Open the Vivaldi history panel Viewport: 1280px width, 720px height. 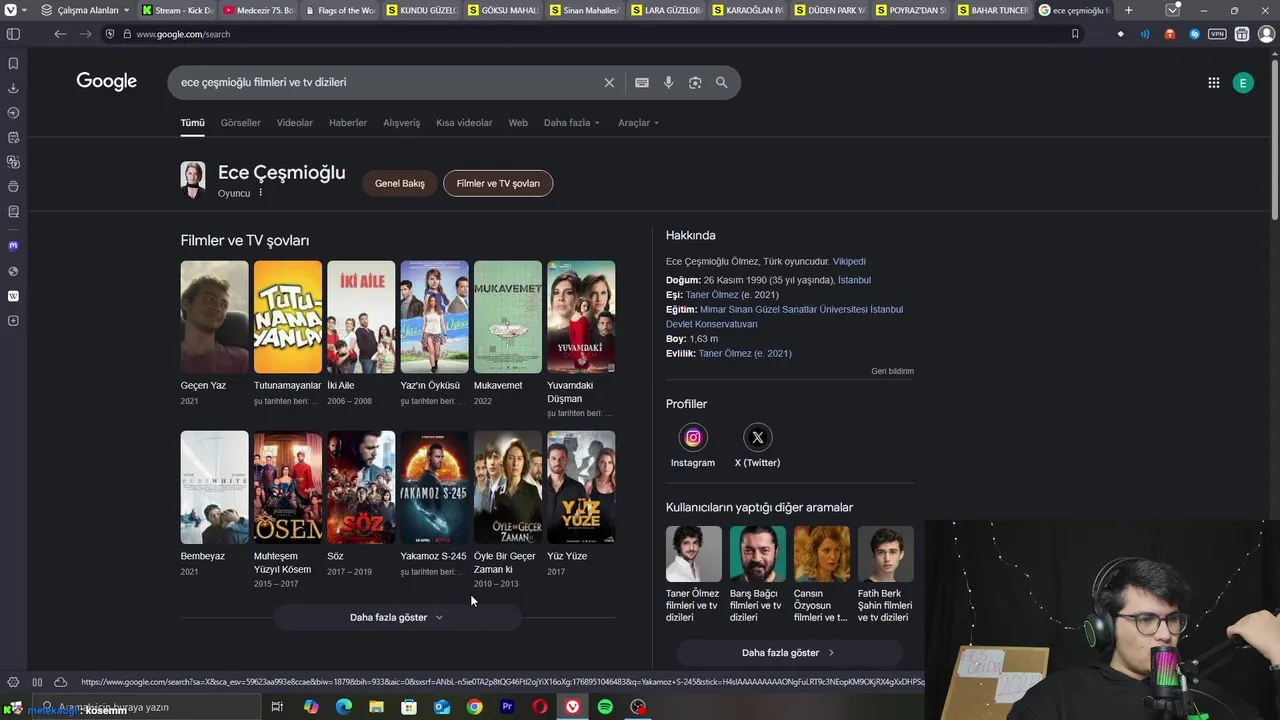coord(13,112)
